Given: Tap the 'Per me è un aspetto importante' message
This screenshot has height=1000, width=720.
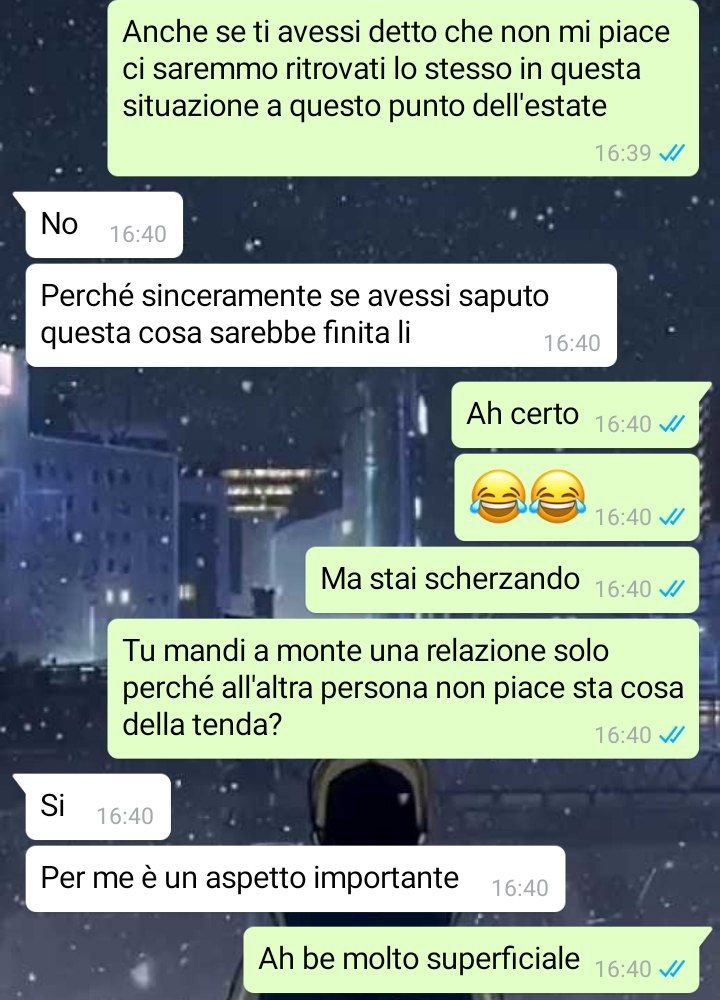Looking at the screenshot, I should coord(295,879).
